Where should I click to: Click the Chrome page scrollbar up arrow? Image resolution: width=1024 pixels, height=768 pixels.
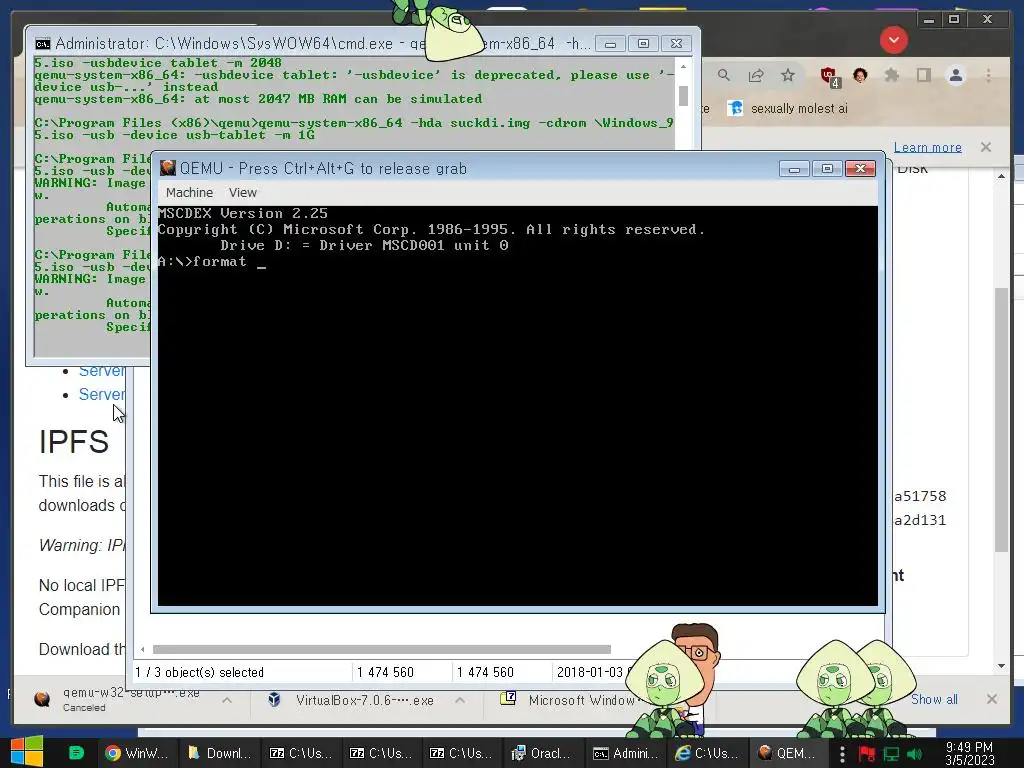1002,176
